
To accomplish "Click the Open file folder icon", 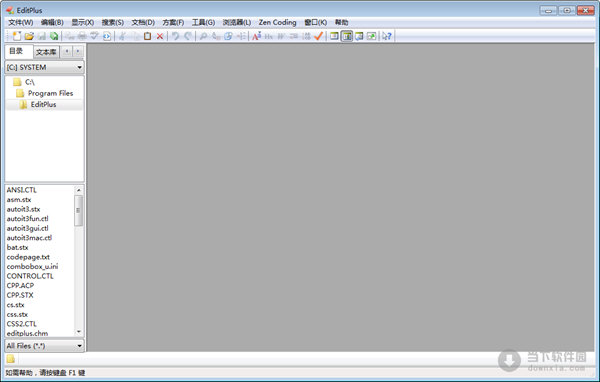I will tap(29, 36).
